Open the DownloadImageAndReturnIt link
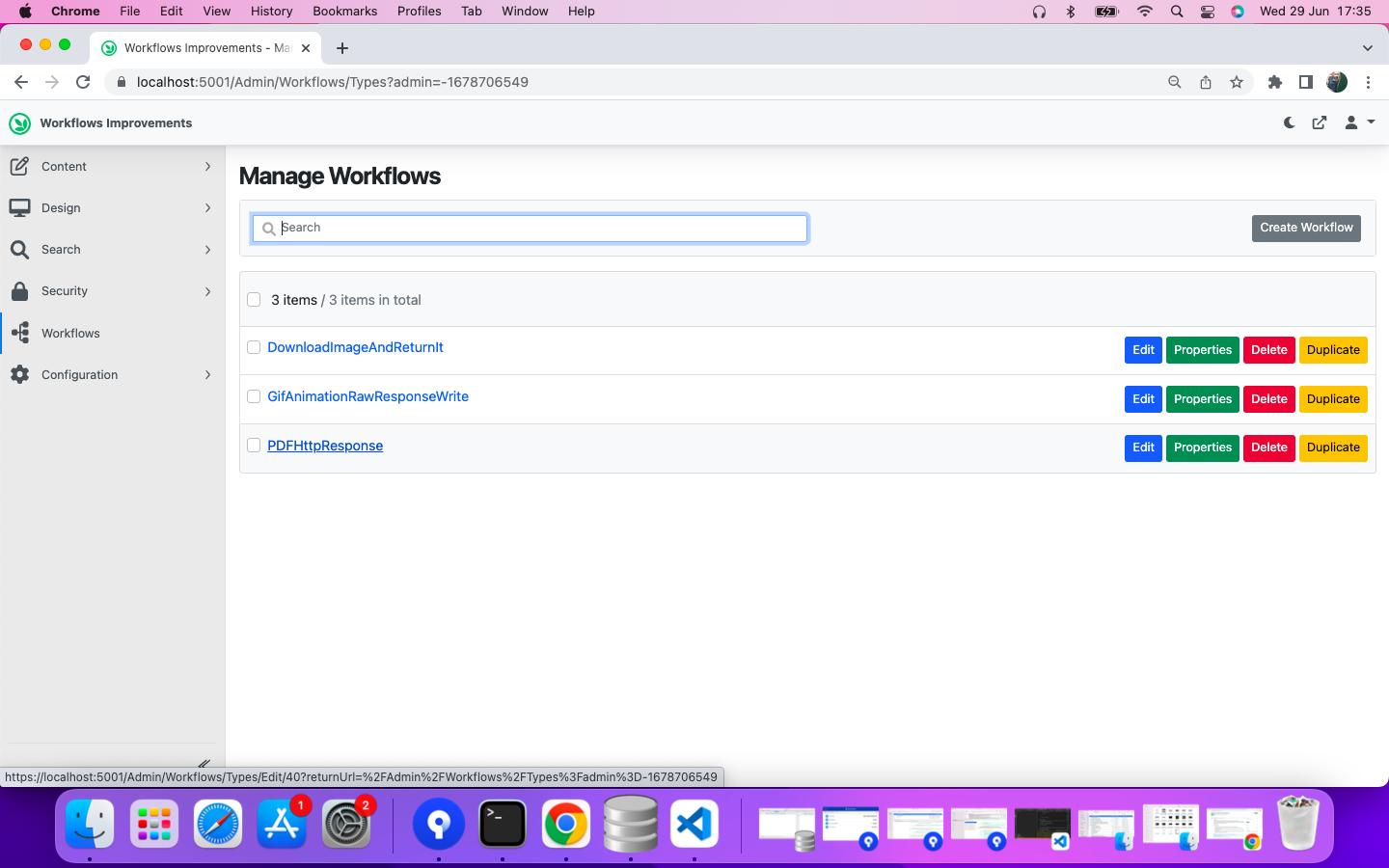Screen dimensions: 1389x868 (355, 347)
